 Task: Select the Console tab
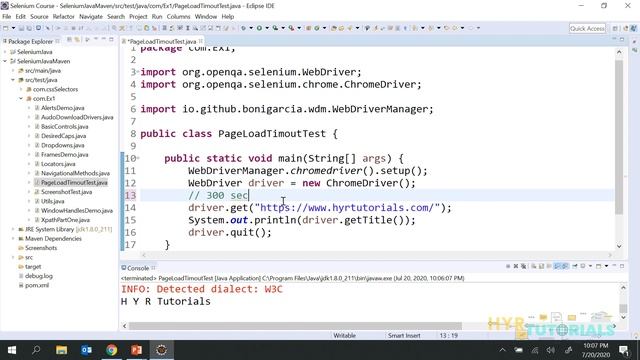138,268
